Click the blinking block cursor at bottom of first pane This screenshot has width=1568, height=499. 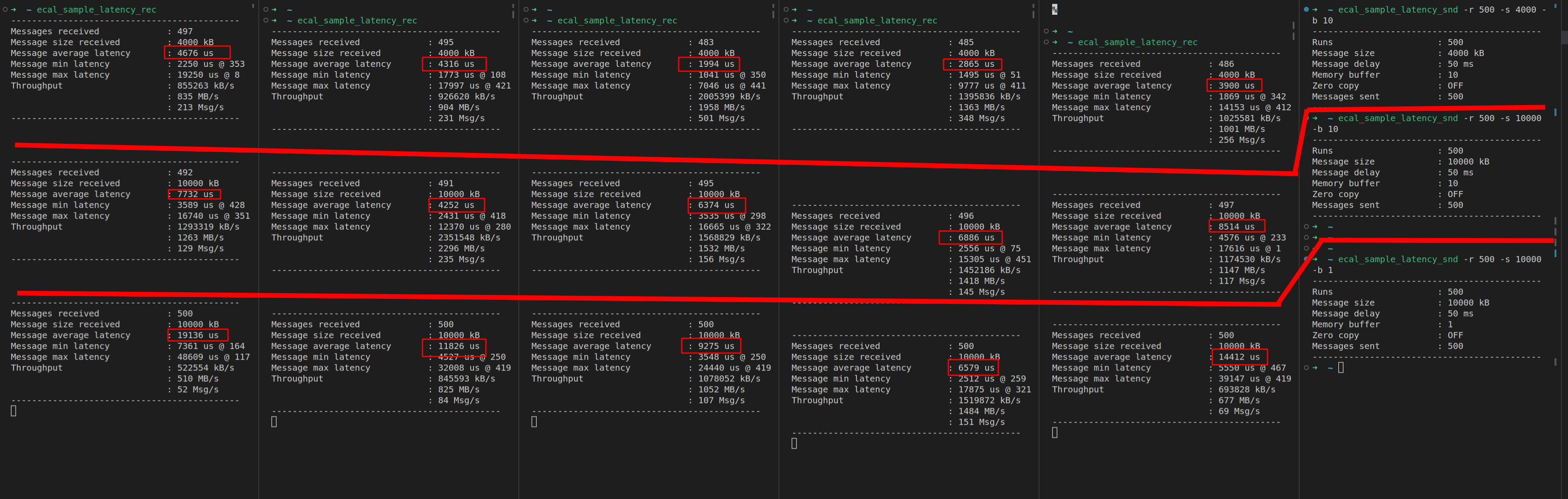[13, 411]
